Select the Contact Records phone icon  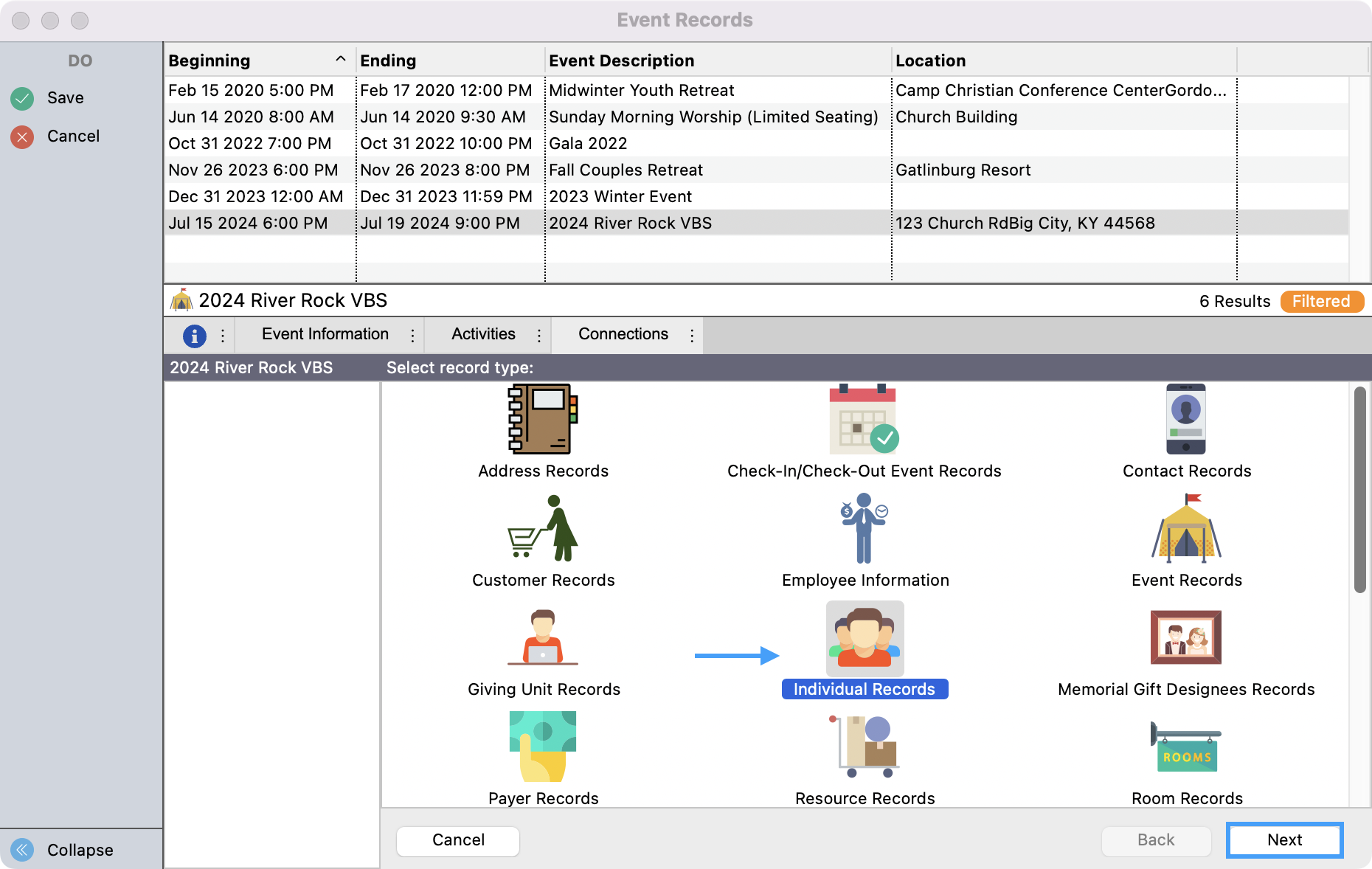click(x=1185, y=419)
